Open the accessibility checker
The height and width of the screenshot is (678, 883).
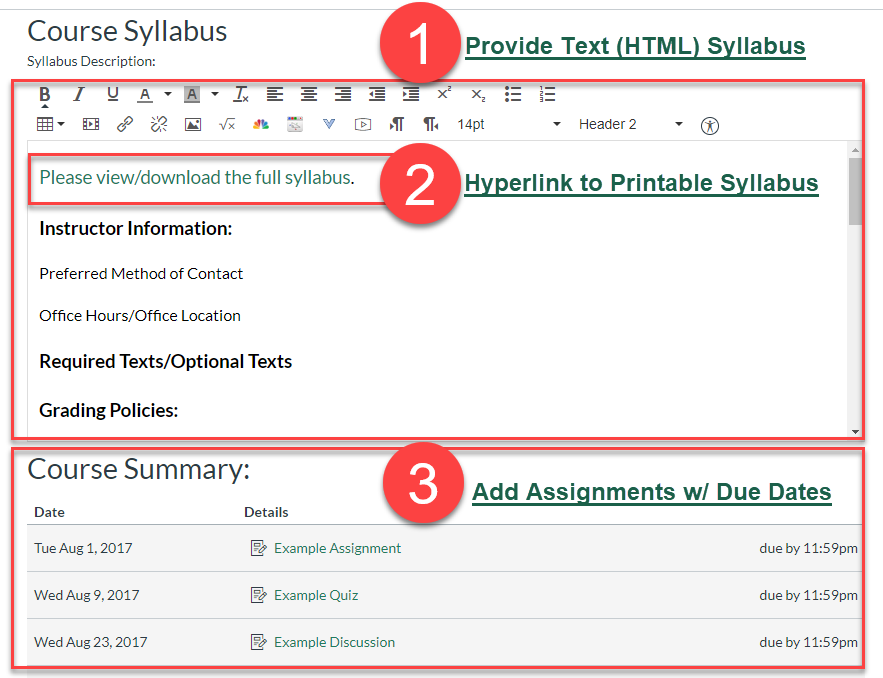[710, 125]
